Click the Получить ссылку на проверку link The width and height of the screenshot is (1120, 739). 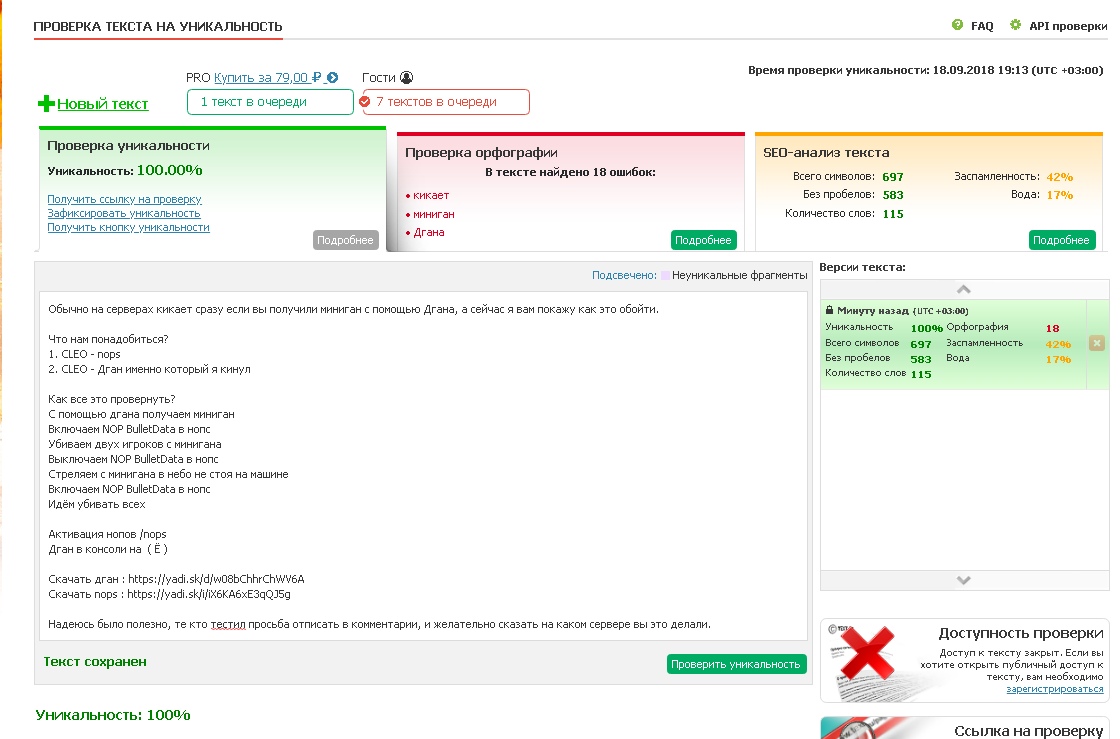coord(124,199)
